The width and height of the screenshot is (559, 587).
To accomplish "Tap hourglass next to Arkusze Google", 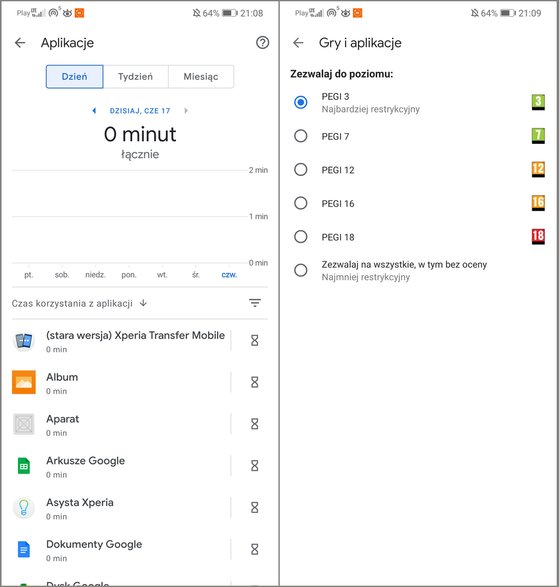I will 255,466.
